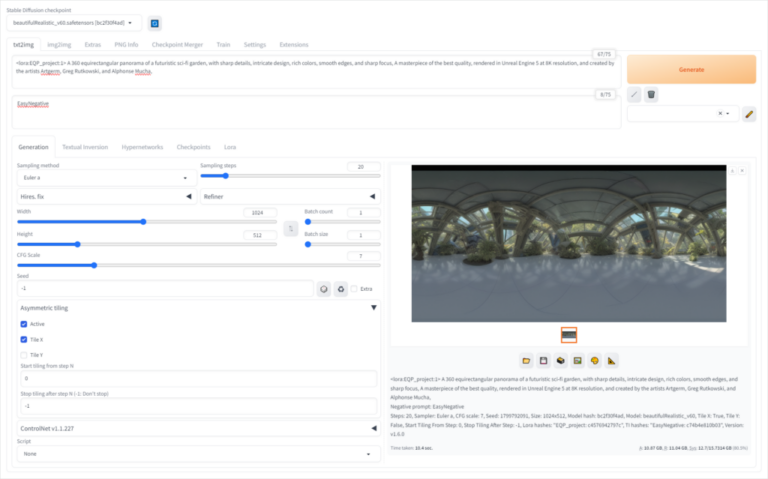Swap width and height values
Image resolution: width=768 pixels, height=479 pixels.
pyautogui.click(x=290, y=229)
